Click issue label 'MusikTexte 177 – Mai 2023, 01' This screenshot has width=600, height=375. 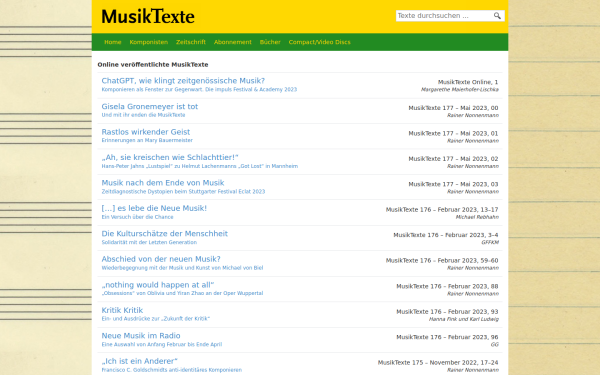pyautogui.click(x=453, y=134)
